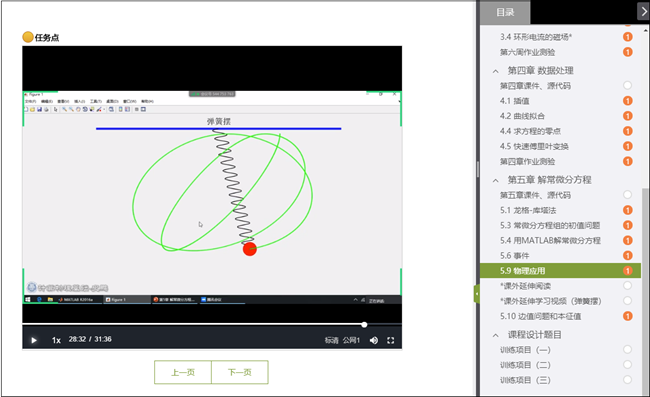This screenshot has width=650, height=397.
Task: Collapse 第四章 数据处理 chapter
Action: (x=495, y=71)
